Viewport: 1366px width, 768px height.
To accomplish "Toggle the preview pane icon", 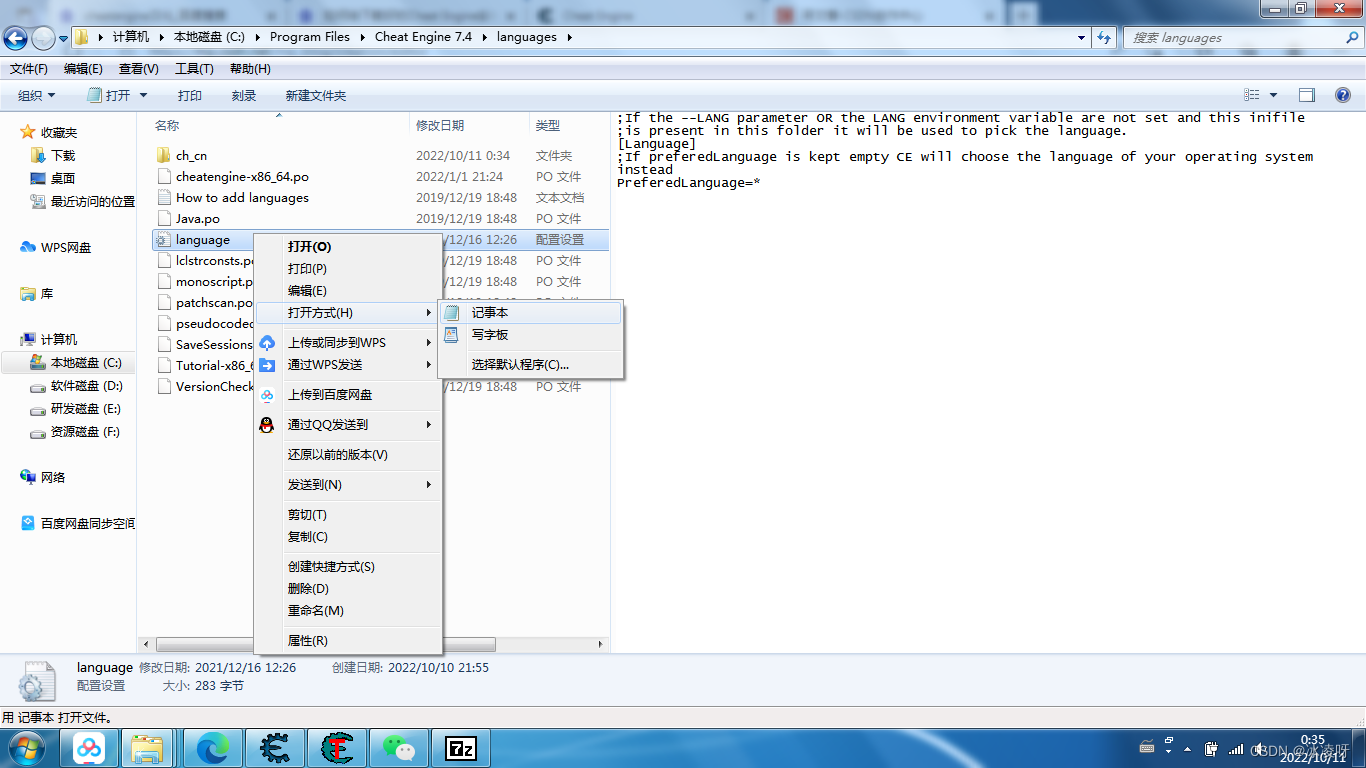I will point(1307,95).
